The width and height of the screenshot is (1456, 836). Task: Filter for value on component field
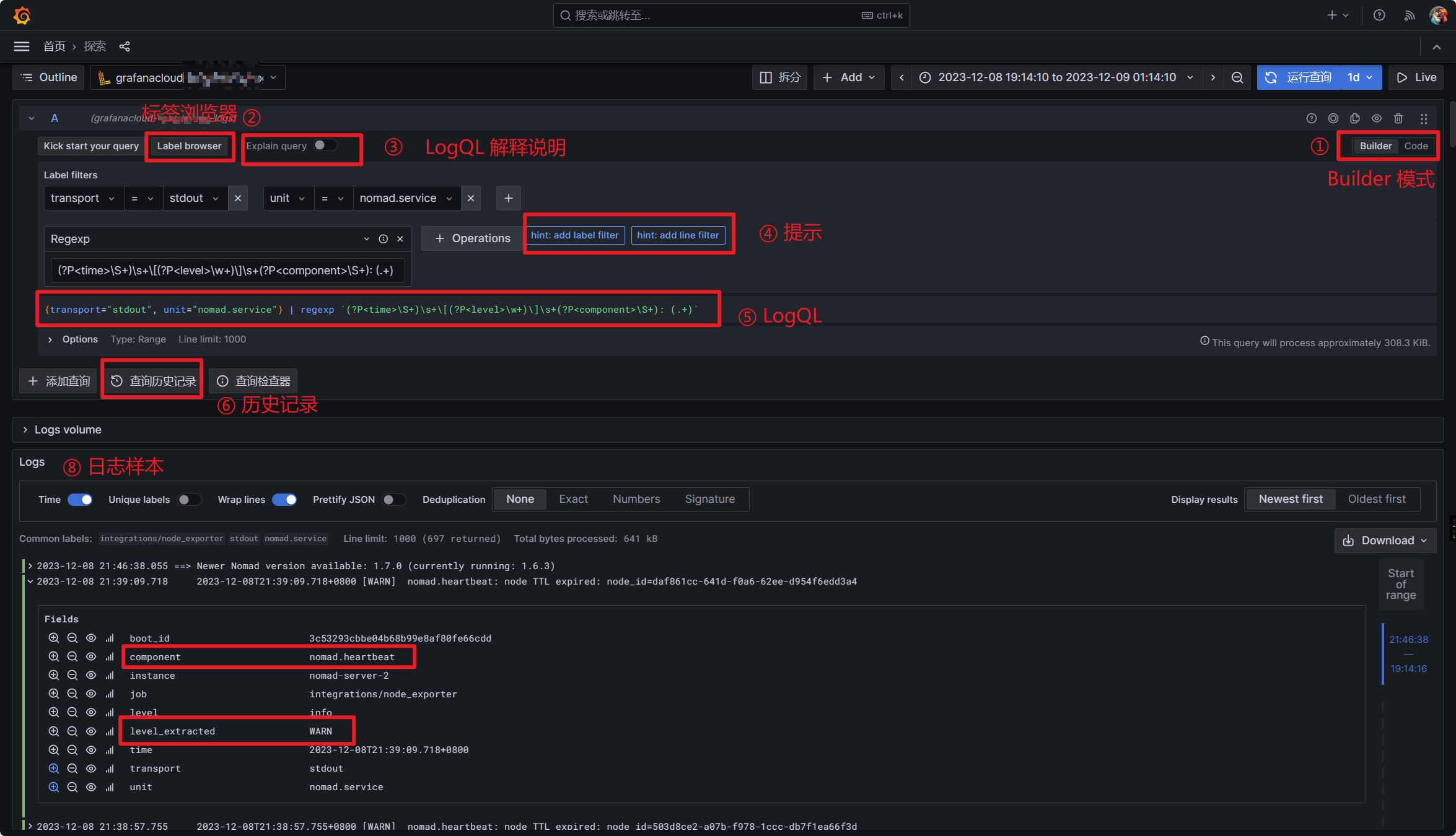[54, 657]
